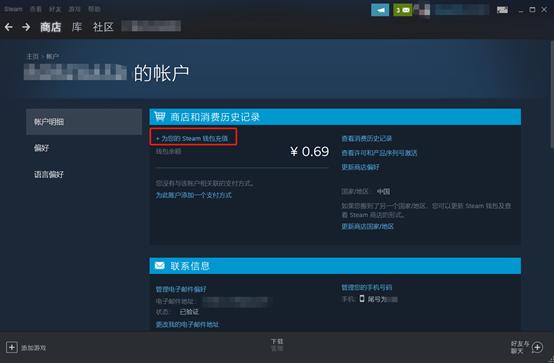Open 查看消费历史记录 link
Image resolution: width=554 pixels, height=363 pixels.
tap(367, 139)
